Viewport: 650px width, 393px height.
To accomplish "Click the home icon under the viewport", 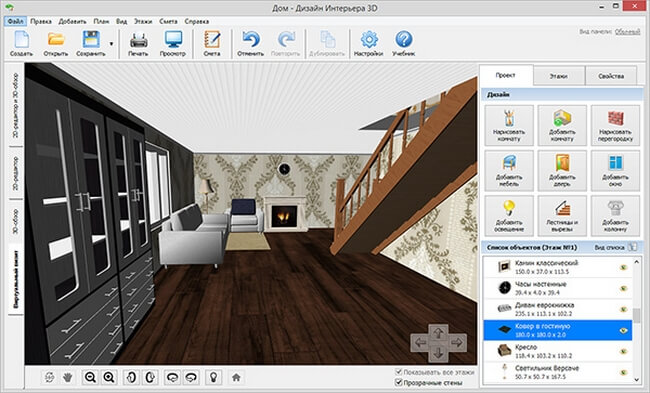I will tap(236, 377).
